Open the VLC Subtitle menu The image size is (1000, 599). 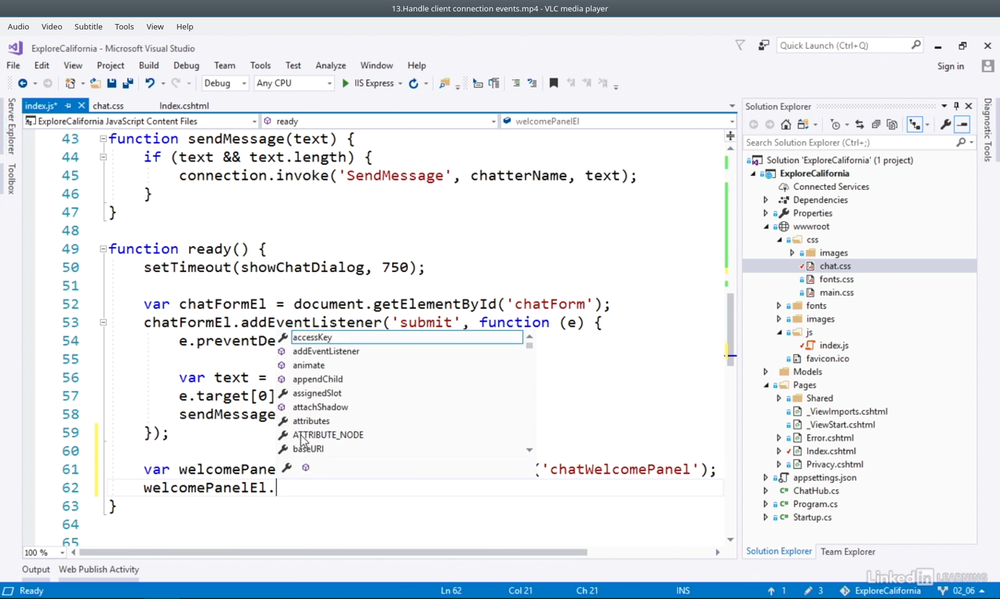(x=88, y=27)
